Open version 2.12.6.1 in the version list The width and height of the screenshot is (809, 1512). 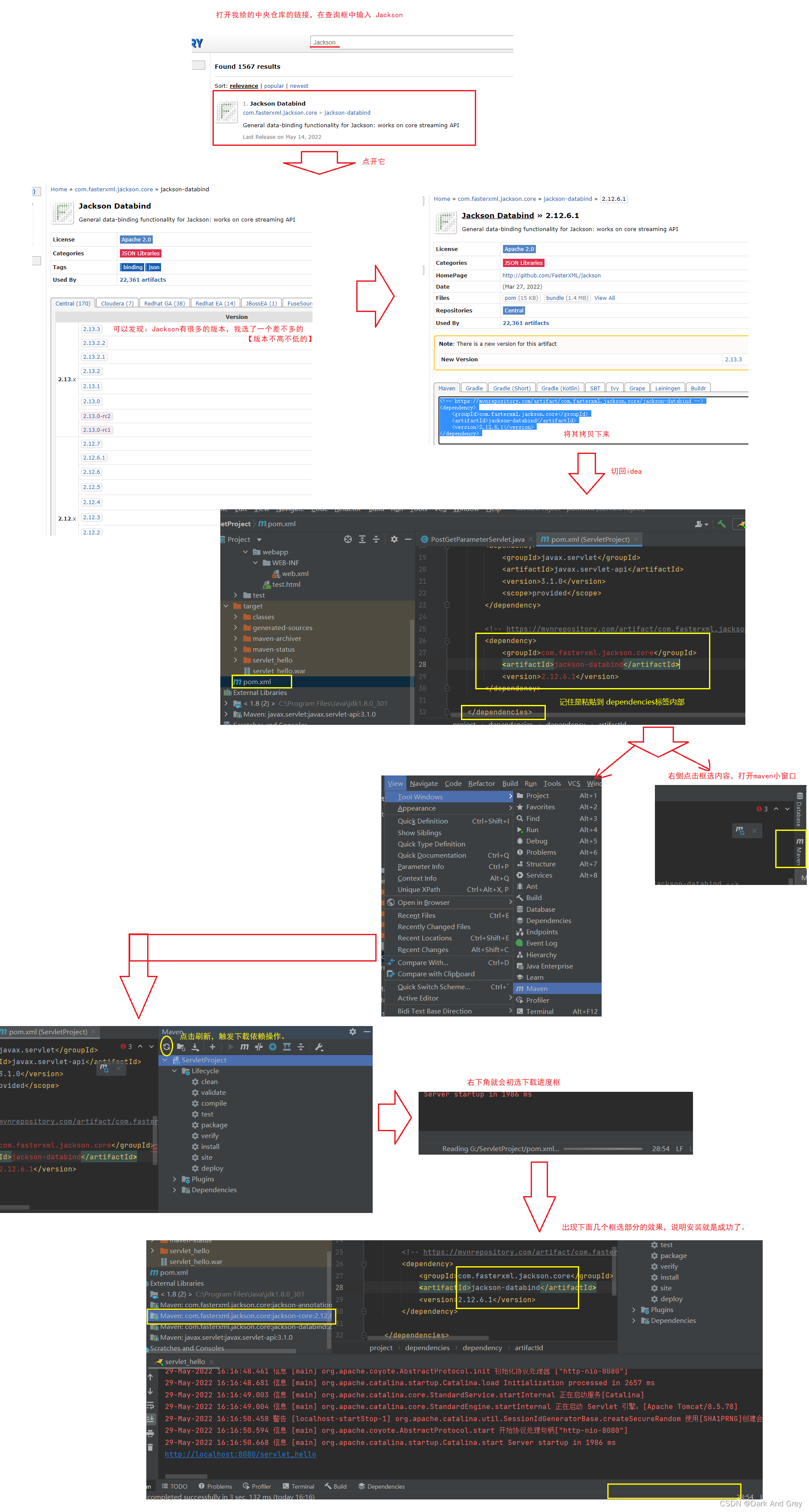94,457
